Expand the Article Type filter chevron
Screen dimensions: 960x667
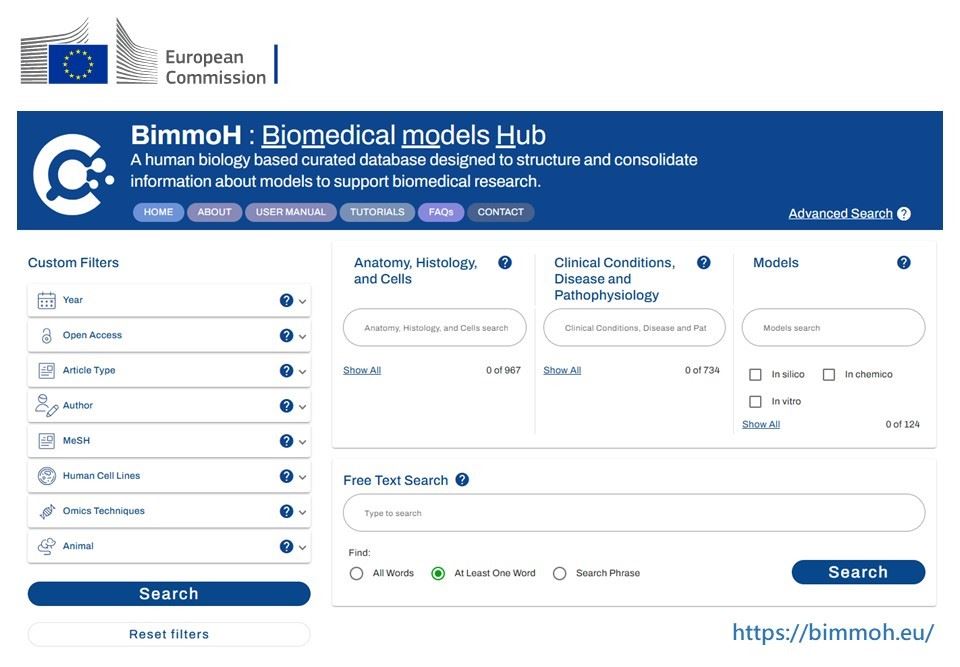302,372
